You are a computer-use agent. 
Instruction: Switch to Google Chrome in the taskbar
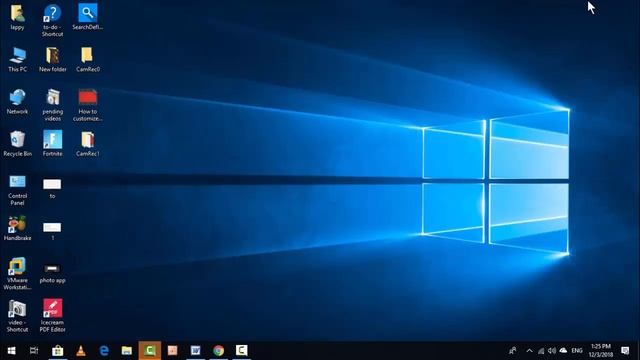tap(218, 351)
